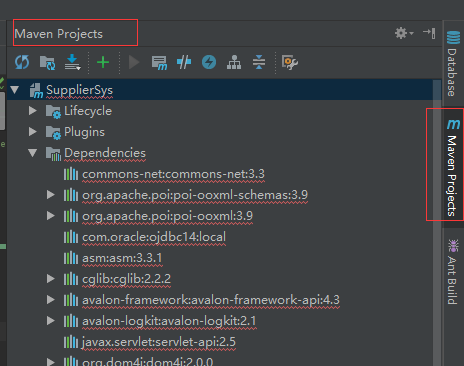This screenshot has height=366, width=464.
Task: Select the Lifecycle folder label
Action: (88, 111)
